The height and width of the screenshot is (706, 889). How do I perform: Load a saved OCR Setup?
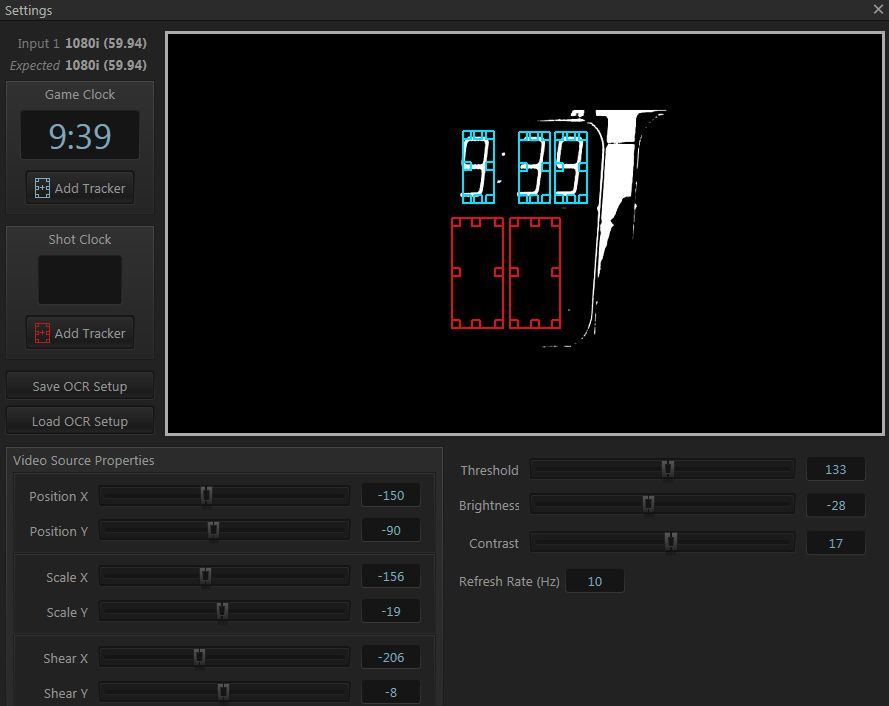[80, 420]
